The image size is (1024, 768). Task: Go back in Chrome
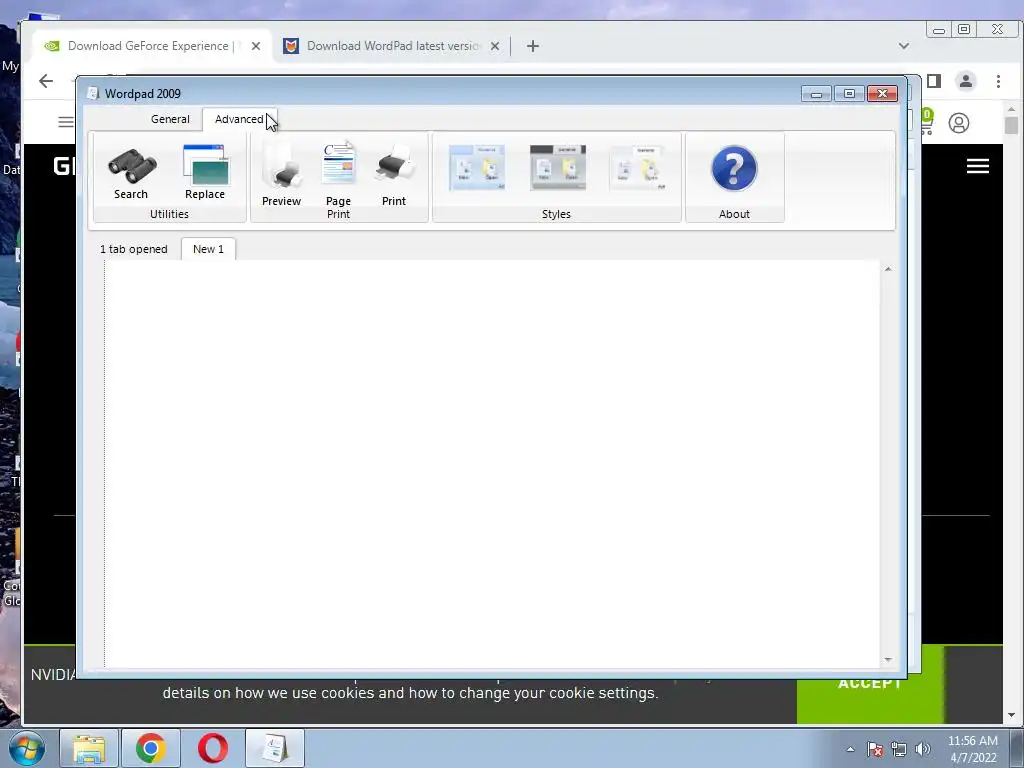(46, 81)
